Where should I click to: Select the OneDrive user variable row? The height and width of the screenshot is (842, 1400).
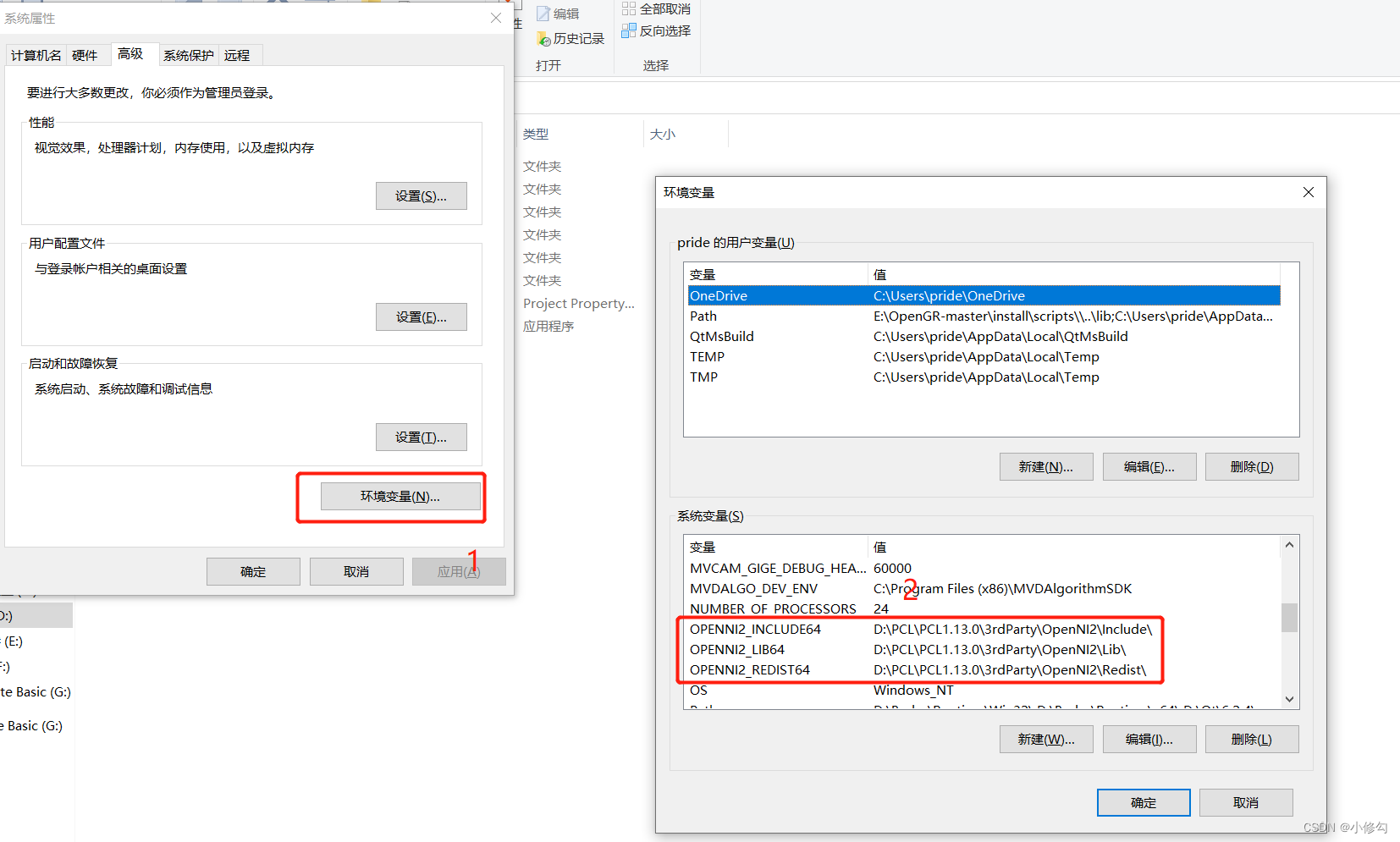tap(984, 295)
